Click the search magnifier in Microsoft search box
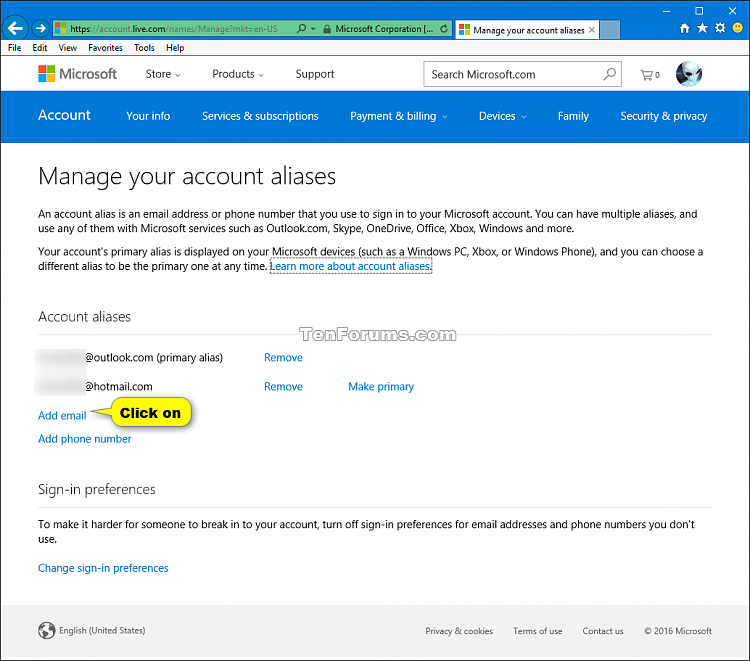This screenshot has width=750, height=661. coord(609,74)
